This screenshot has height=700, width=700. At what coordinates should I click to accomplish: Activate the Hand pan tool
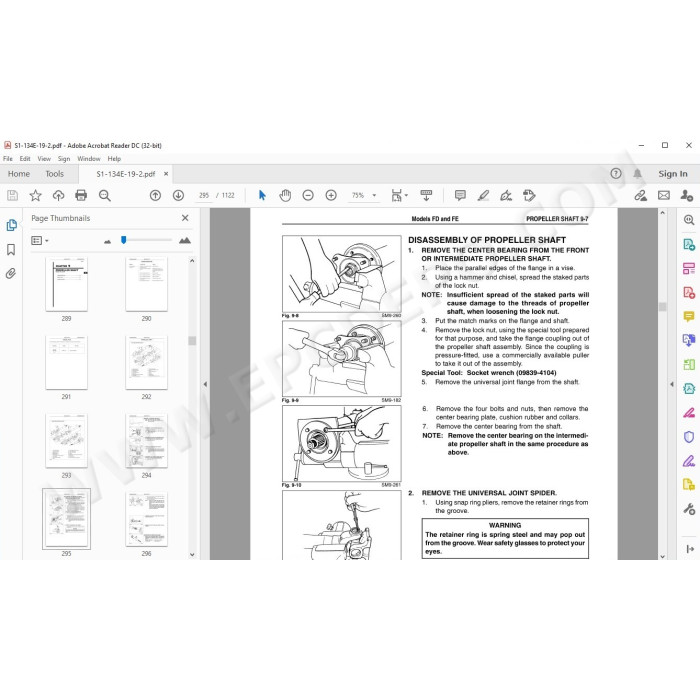pyautogui.click(x=285, y=196)
